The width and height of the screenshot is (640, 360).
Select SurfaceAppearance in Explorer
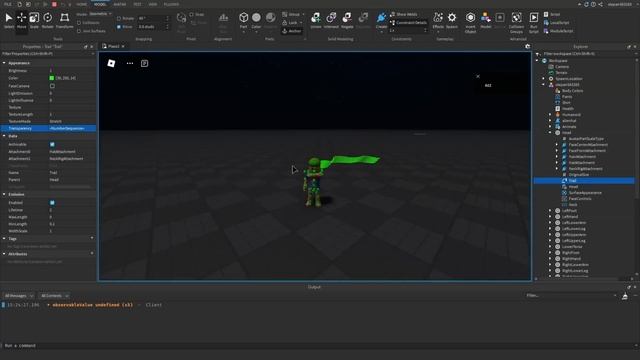coord(585,193)
